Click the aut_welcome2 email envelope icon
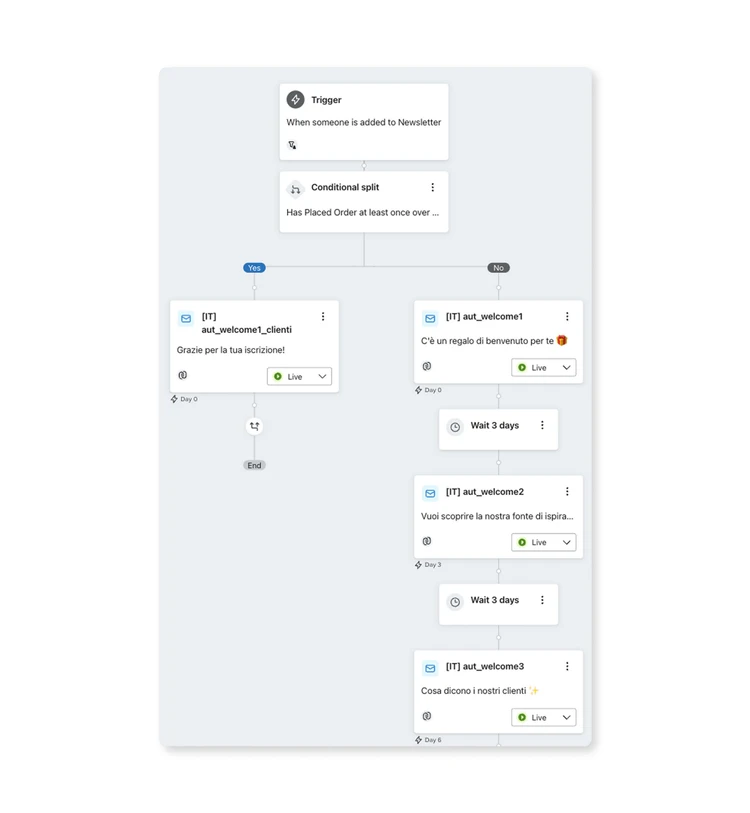The image size is (750, 813). (x=430, y=493)
